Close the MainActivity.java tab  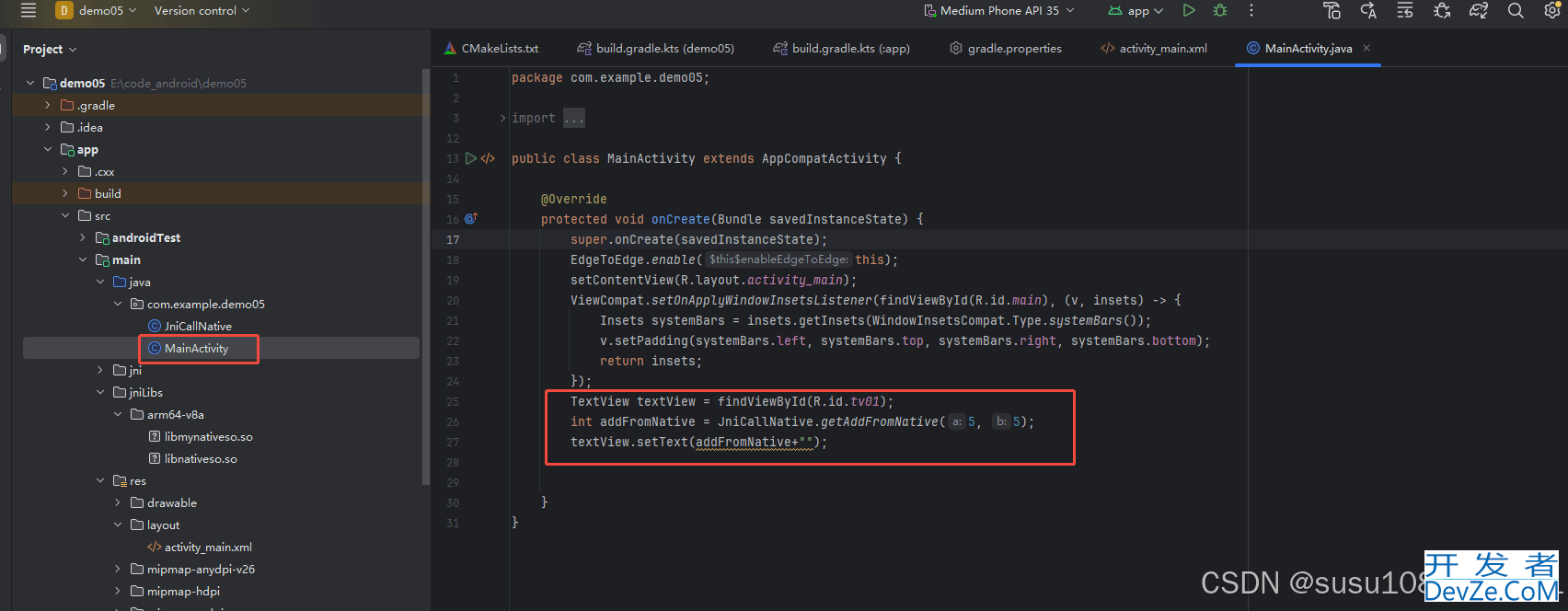(1366, 48)
